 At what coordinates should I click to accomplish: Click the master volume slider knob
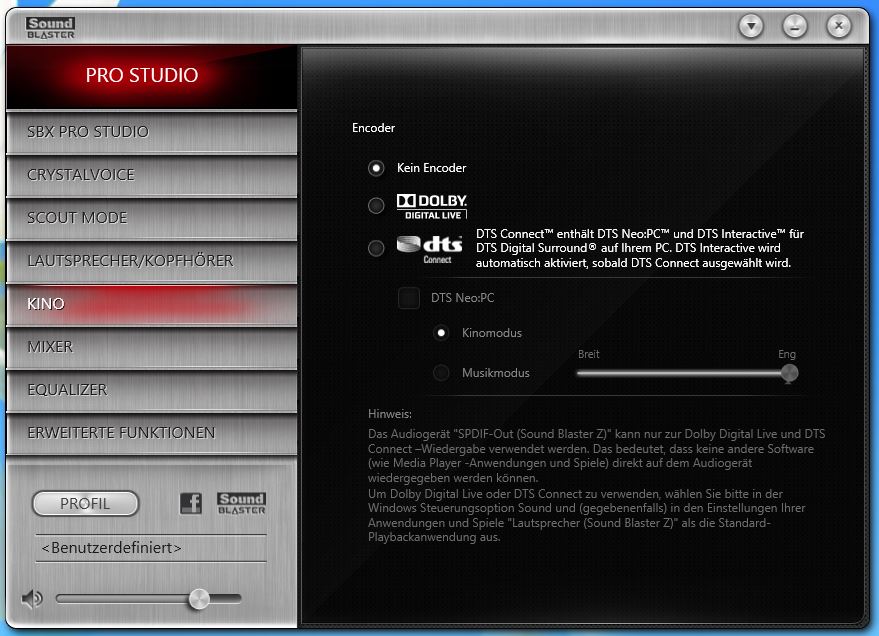199,599
